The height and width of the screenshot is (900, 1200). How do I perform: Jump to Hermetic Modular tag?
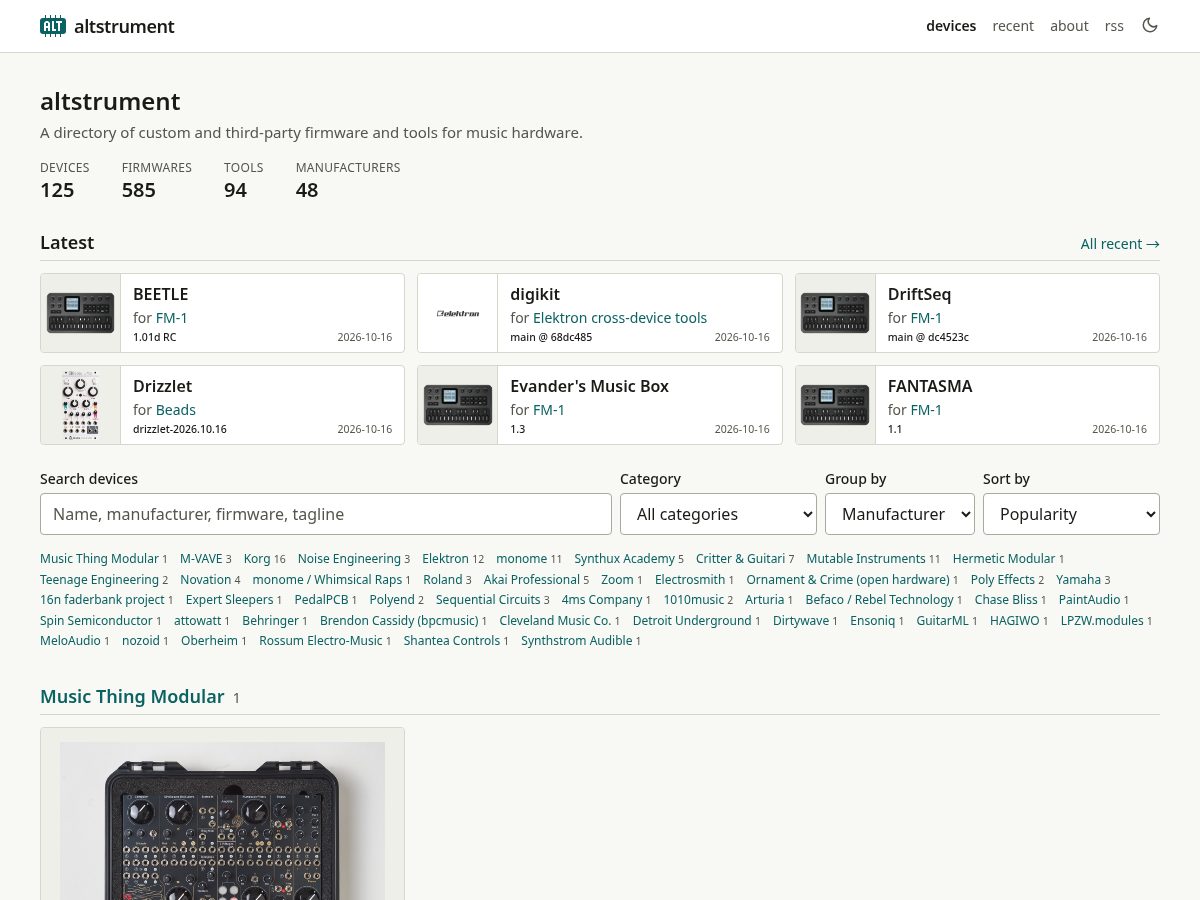1004,559
